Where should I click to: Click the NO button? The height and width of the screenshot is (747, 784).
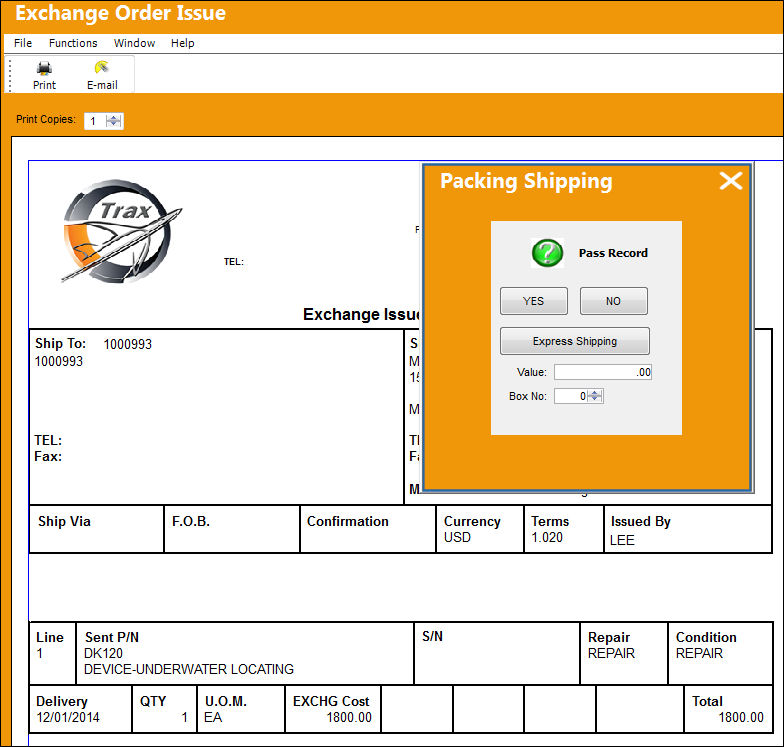614,301
